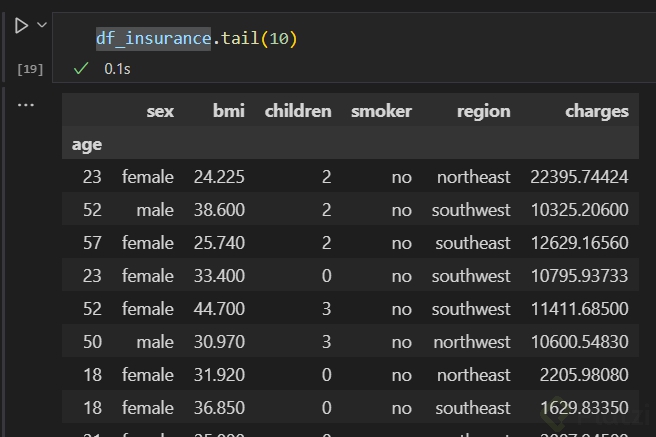The height and width of the screenshot is (437, 656).
Task: Click the age 57 index cell
Action: click(x=91, y=243)
